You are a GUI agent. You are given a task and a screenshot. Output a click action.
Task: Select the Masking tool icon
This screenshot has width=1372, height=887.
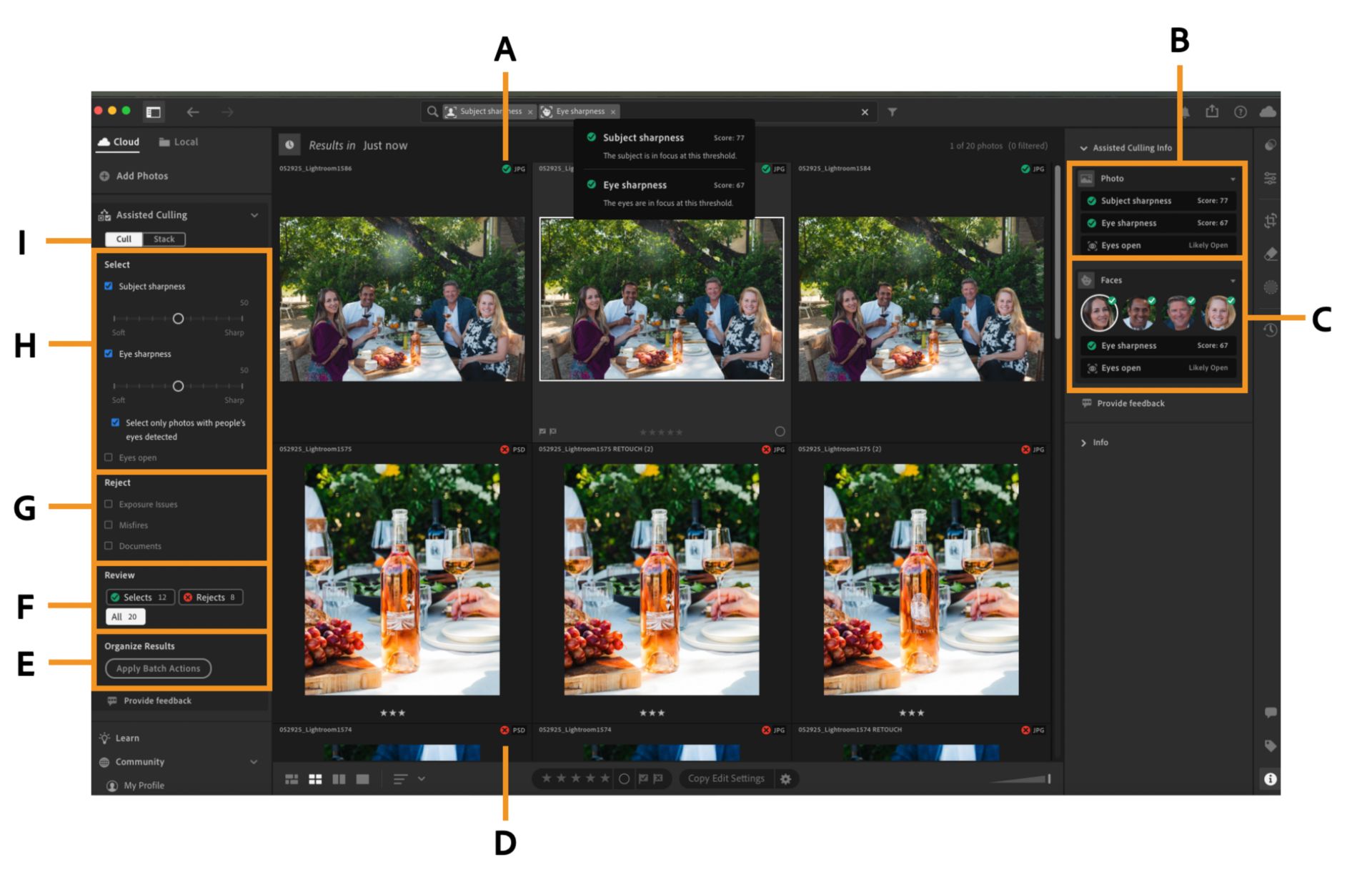[x=1270, y=287]
